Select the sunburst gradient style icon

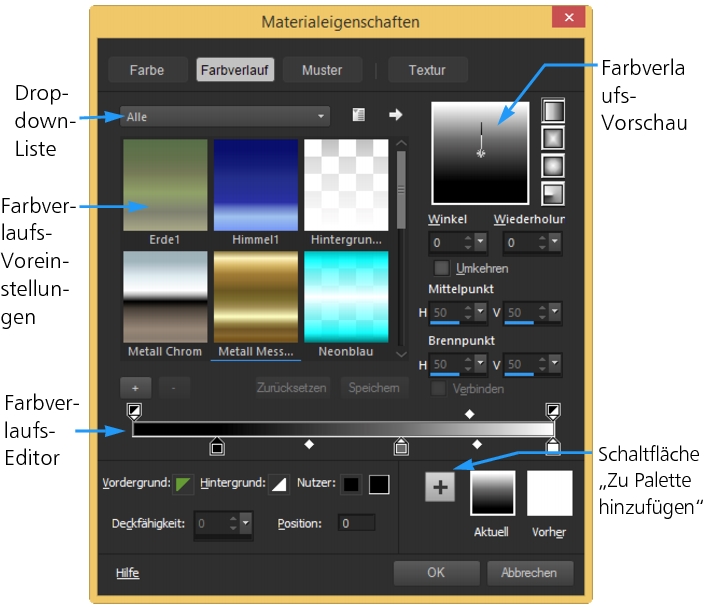pos(552,165)
